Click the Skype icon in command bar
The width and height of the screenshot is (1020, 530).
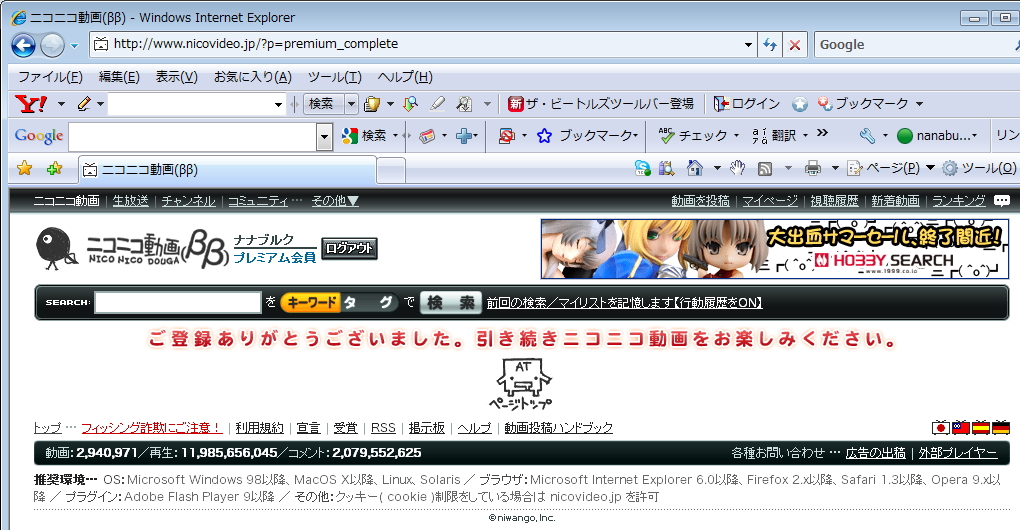tap(642, 168)
